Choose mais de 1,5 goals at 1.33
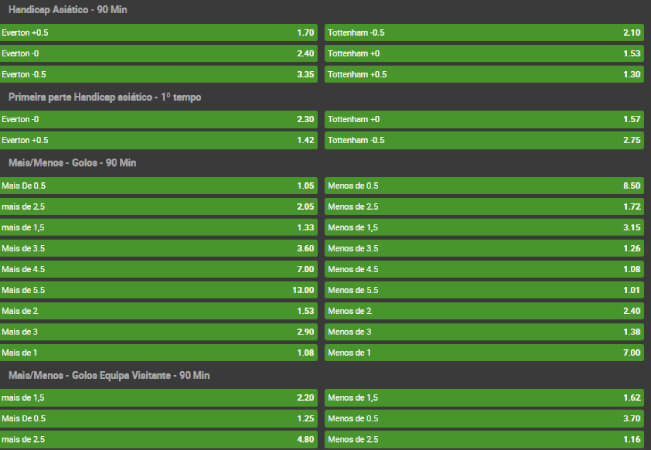651x450 pixels. (159, 227)
